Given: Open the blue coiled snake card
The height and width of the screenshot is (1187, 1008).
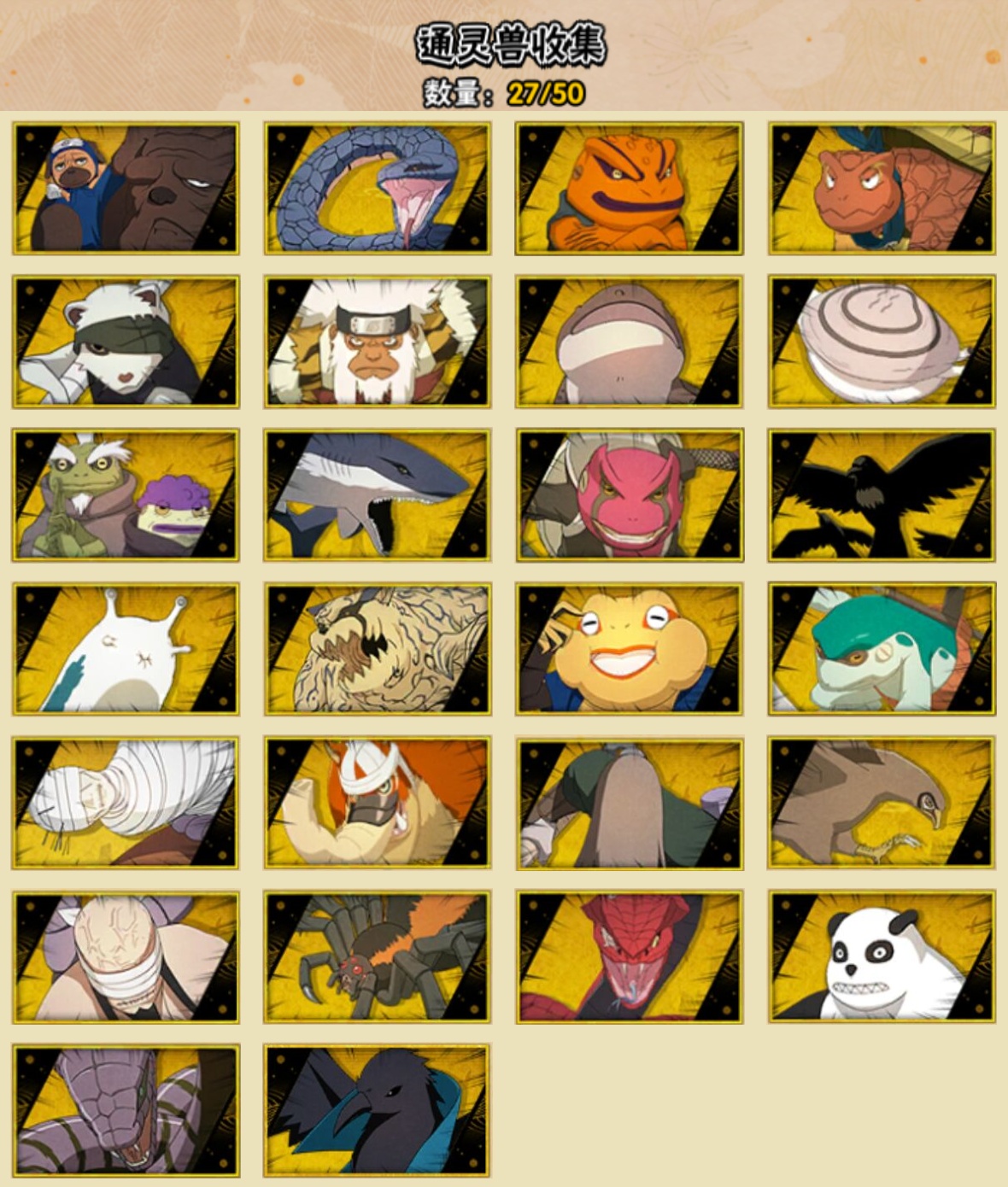Looking at the screenshot, I should pyautogui.click(x=377, y=189).
